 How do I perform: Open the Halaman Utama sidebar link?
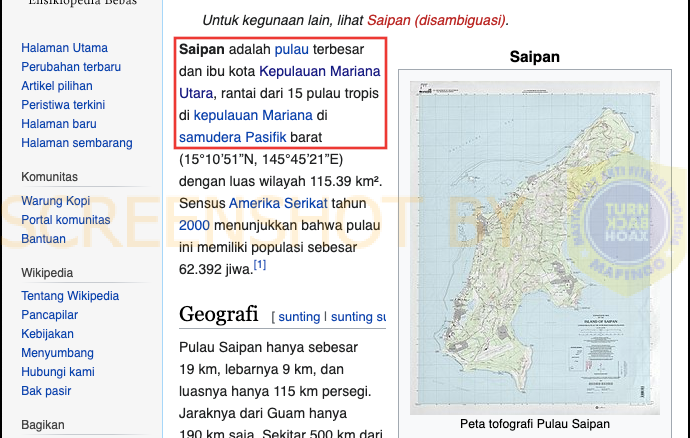coord(64,48)
